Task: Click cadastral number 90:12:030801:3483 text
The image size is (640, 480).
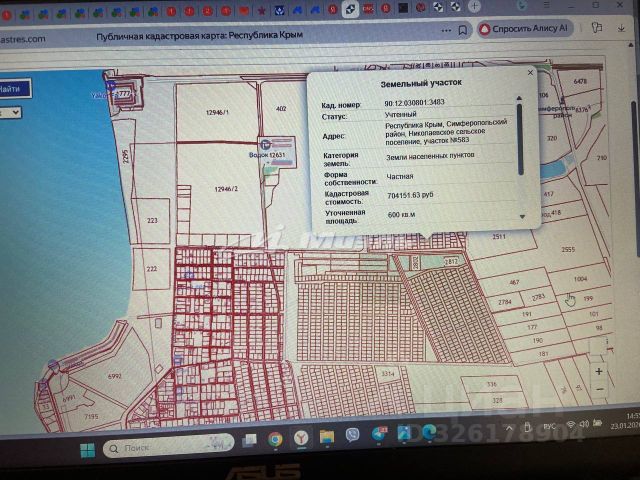Action: (x=414, y=102)
